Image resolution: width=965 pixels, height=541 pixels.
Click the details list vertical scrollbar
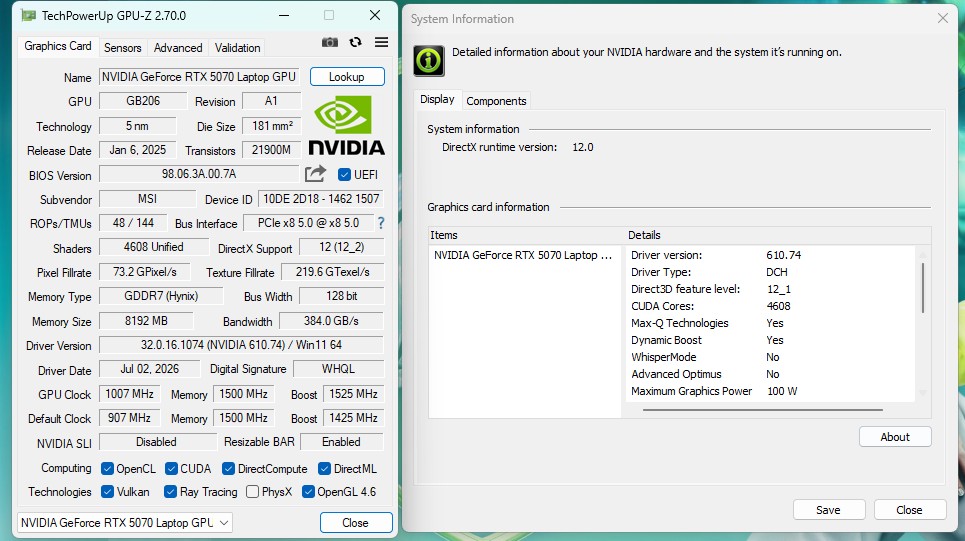(x=923, y=288)
